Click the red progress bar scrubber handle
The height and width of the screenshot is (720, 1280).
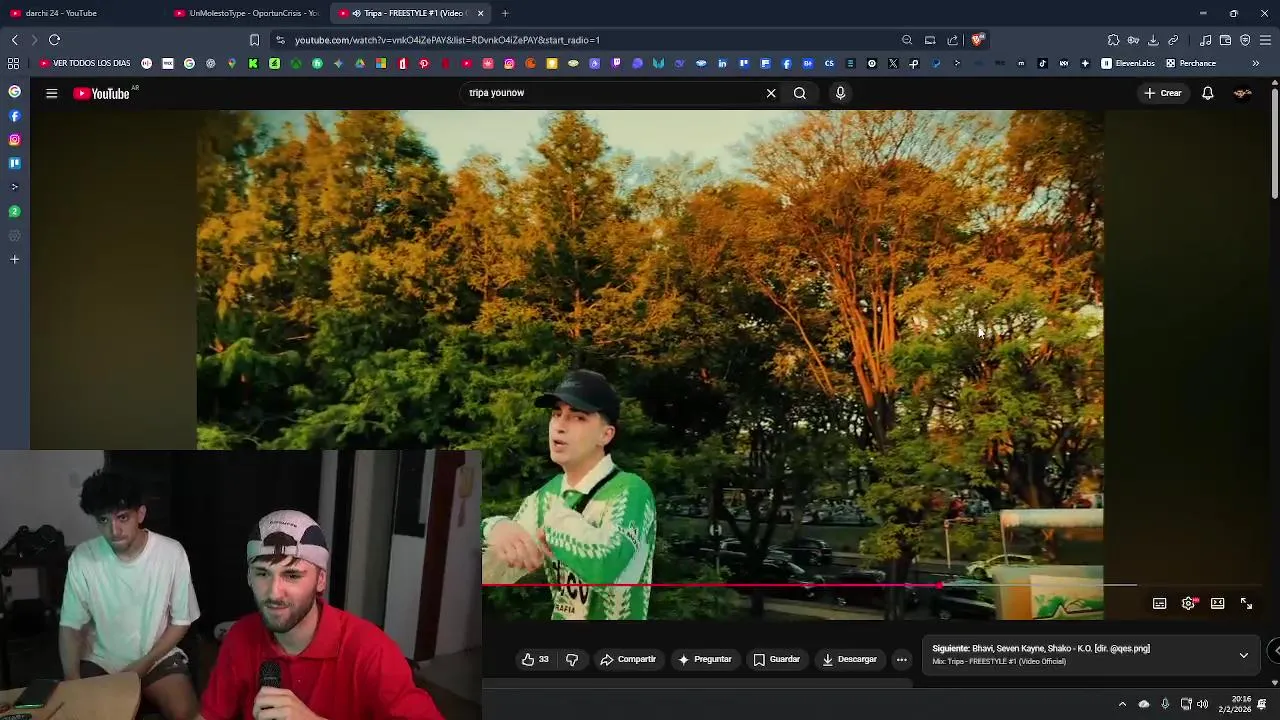[941, 585]
